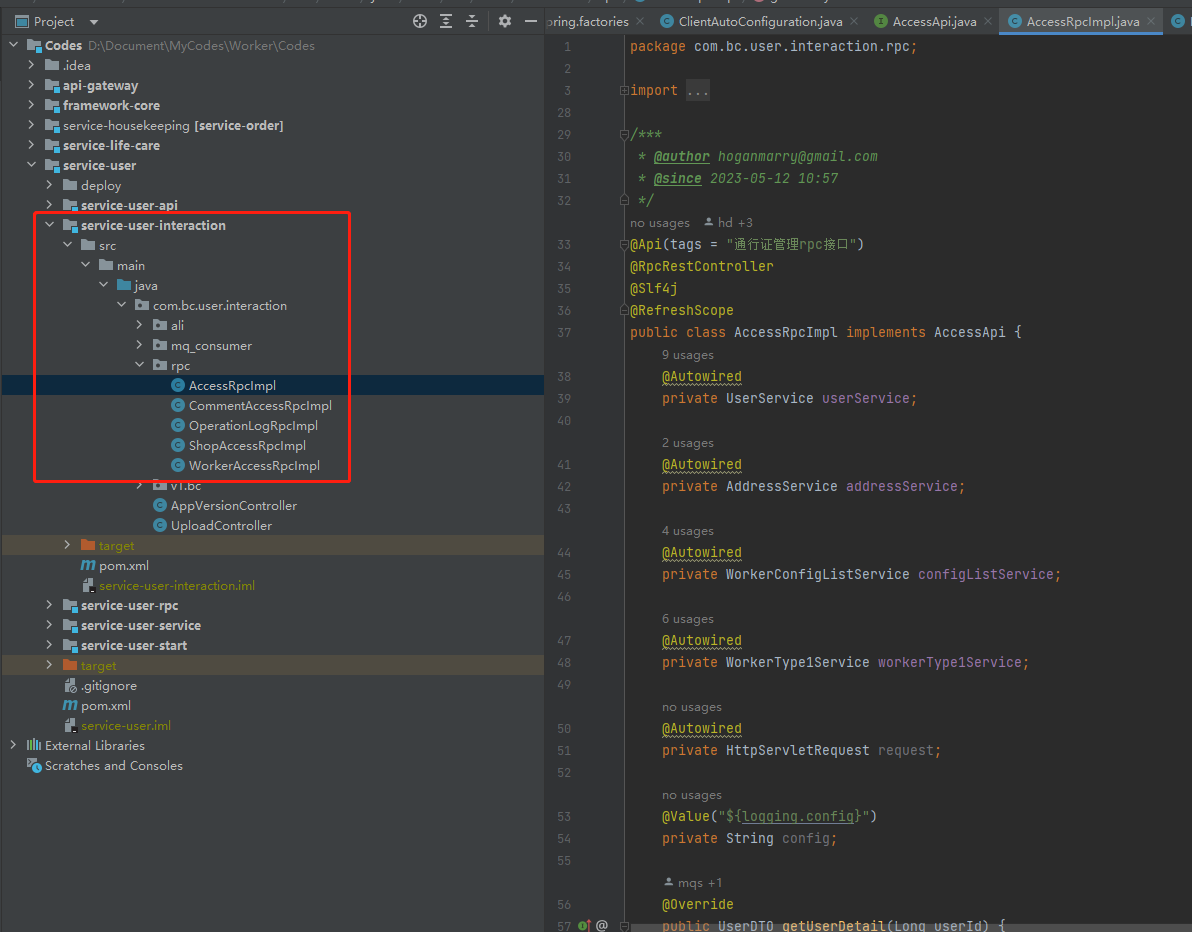Expand the service-user-start module
Image resolution: width=1192 pixels, height=932 pixels.
click(49, 645)
